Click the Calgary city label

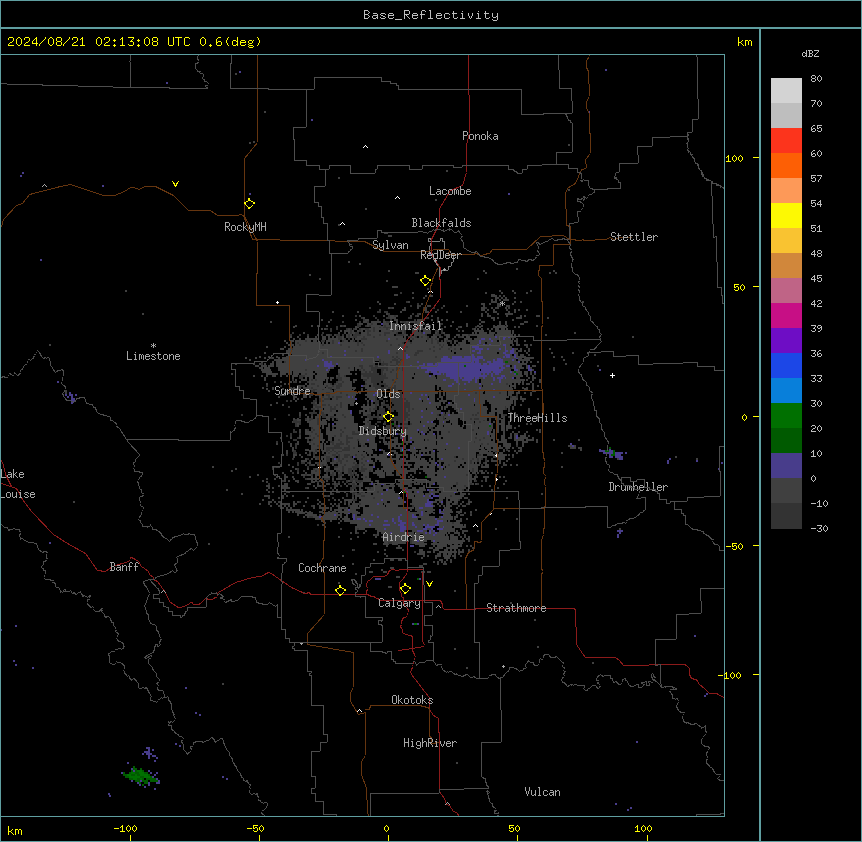399,603
